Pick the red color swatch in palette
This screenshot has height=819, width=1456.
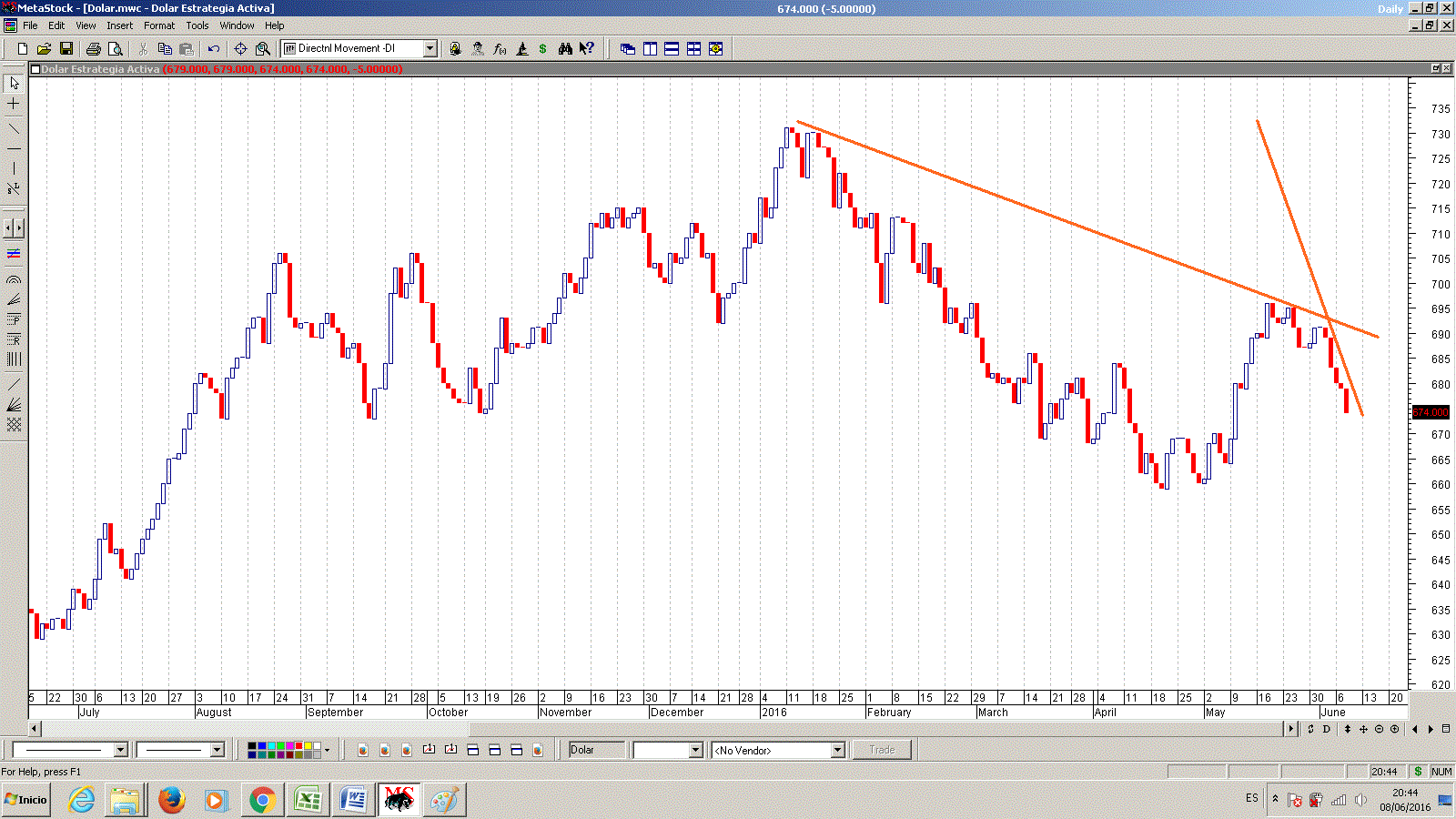(x=298, y=746)
